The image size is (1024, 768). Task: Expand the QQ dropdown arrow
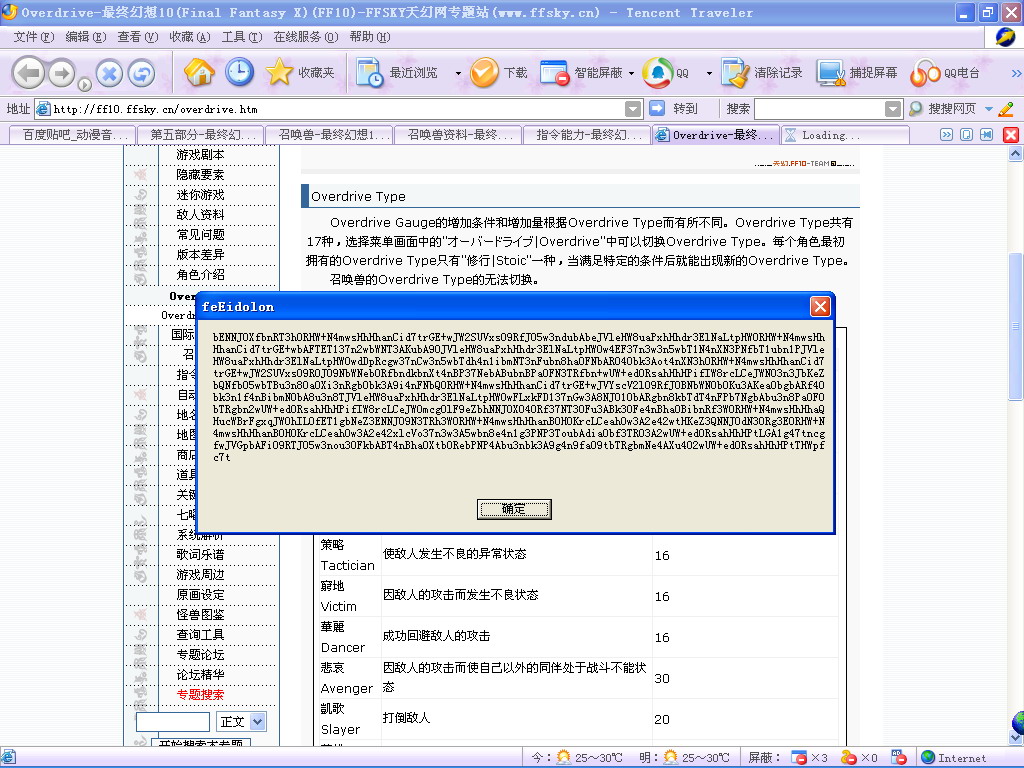pos(709,73)
